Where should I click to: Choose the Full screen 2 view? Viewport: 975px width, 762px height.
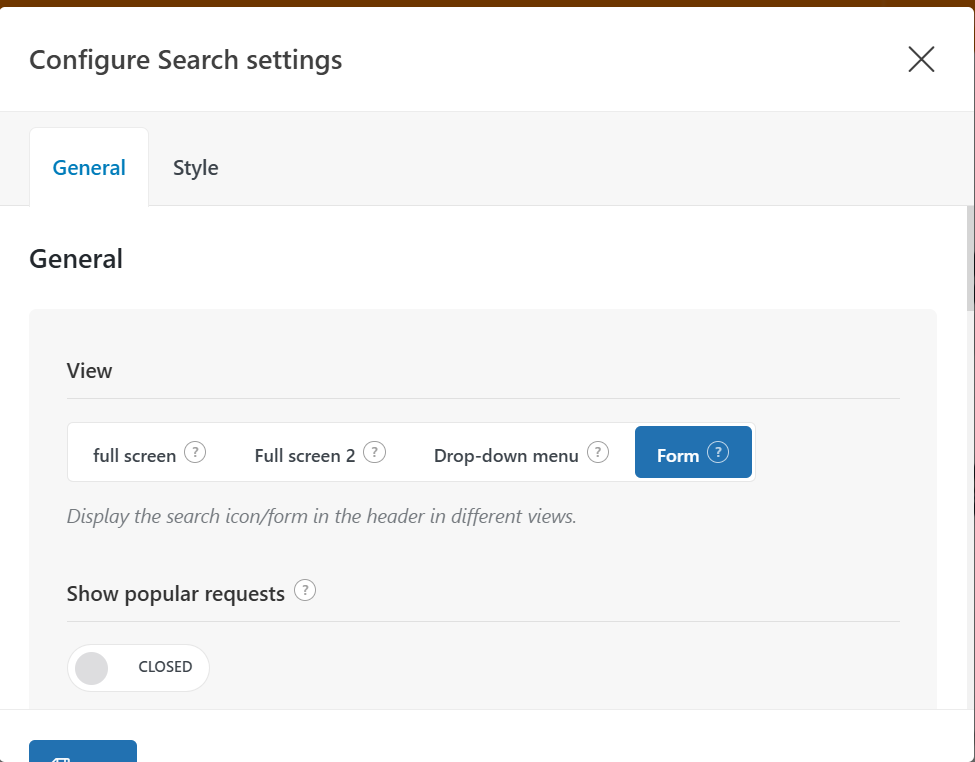click(320, 453)
